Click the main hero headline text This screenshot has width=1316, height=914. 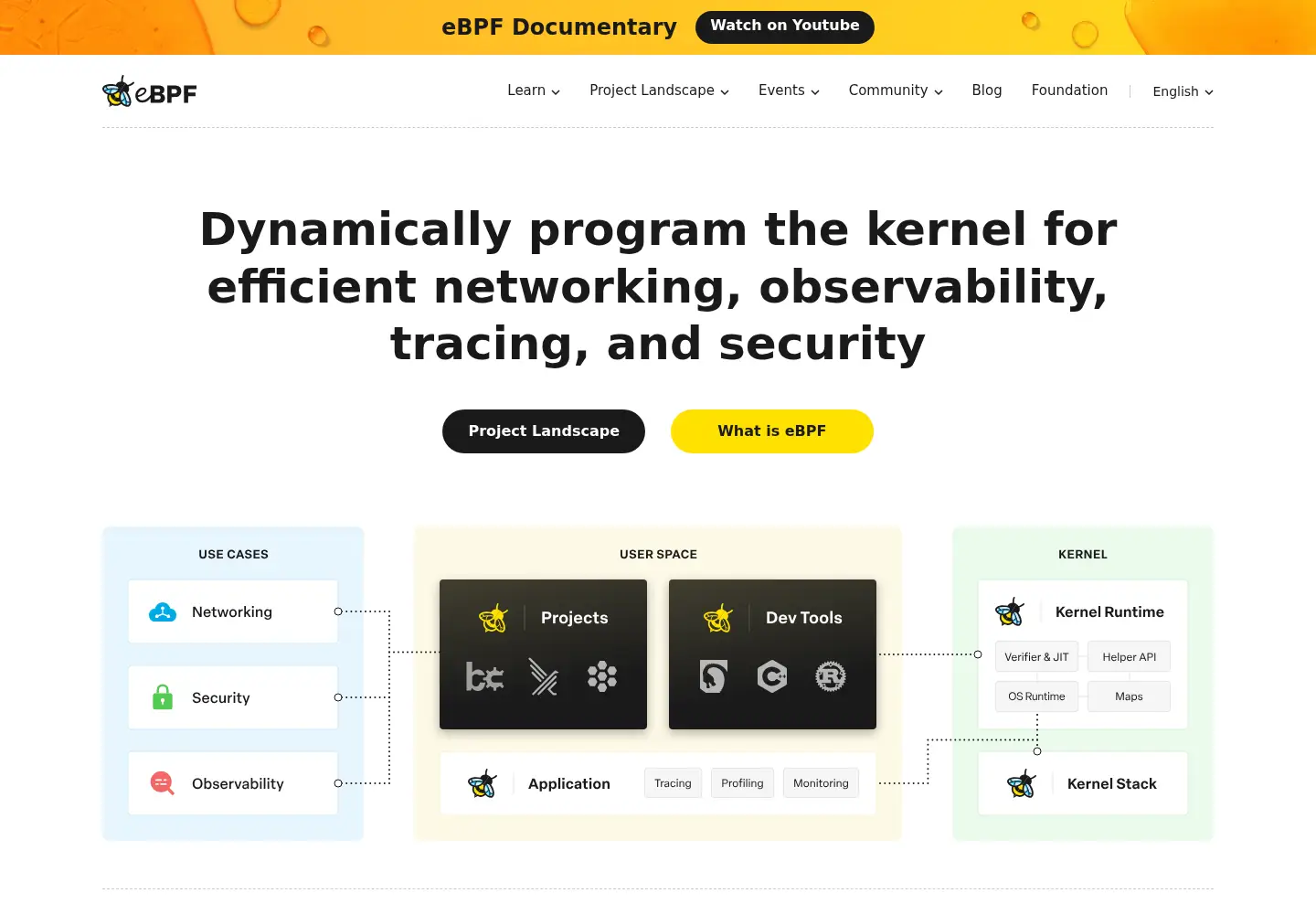coord(658,286)
